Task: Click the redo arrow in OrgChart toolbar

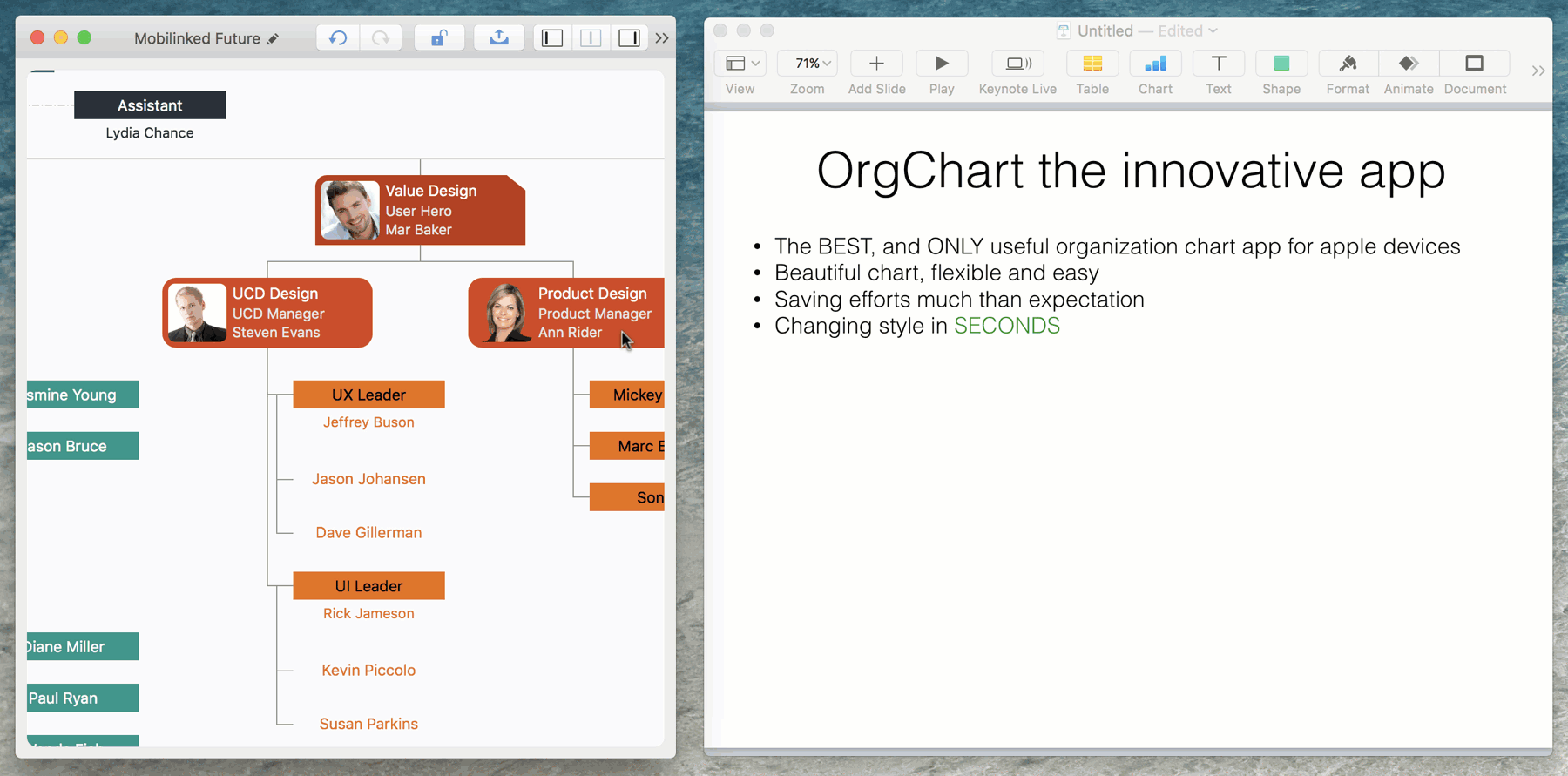Action: (x=381, y=37)
